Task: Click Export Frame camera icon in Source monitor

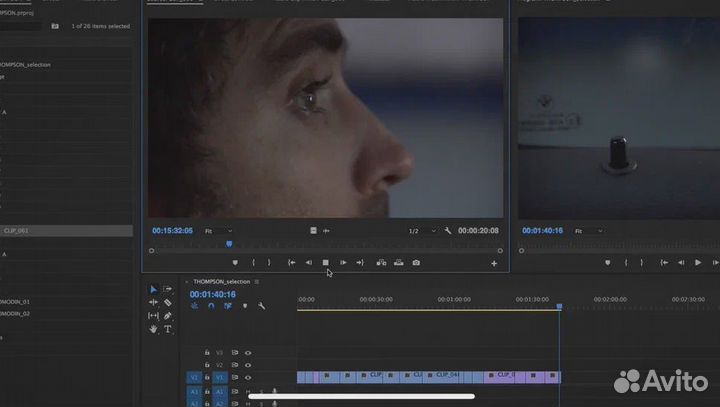Action: coord(416,263)
